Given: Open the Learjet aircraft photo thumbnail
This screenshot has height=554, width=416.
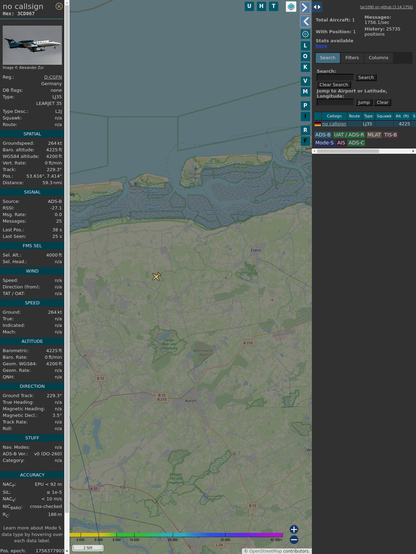Looking at the screenshot, I should coord(32,45).
